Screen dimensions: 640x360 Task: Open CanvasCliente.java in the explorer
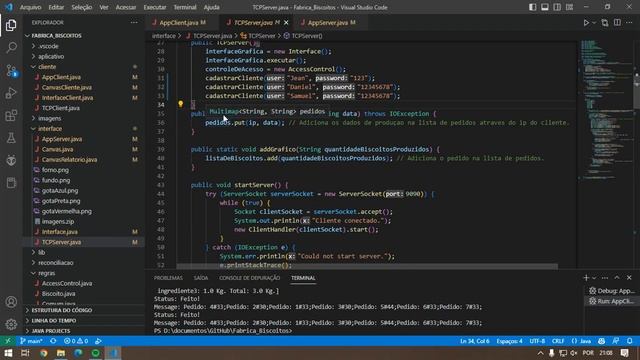(67, 87)
